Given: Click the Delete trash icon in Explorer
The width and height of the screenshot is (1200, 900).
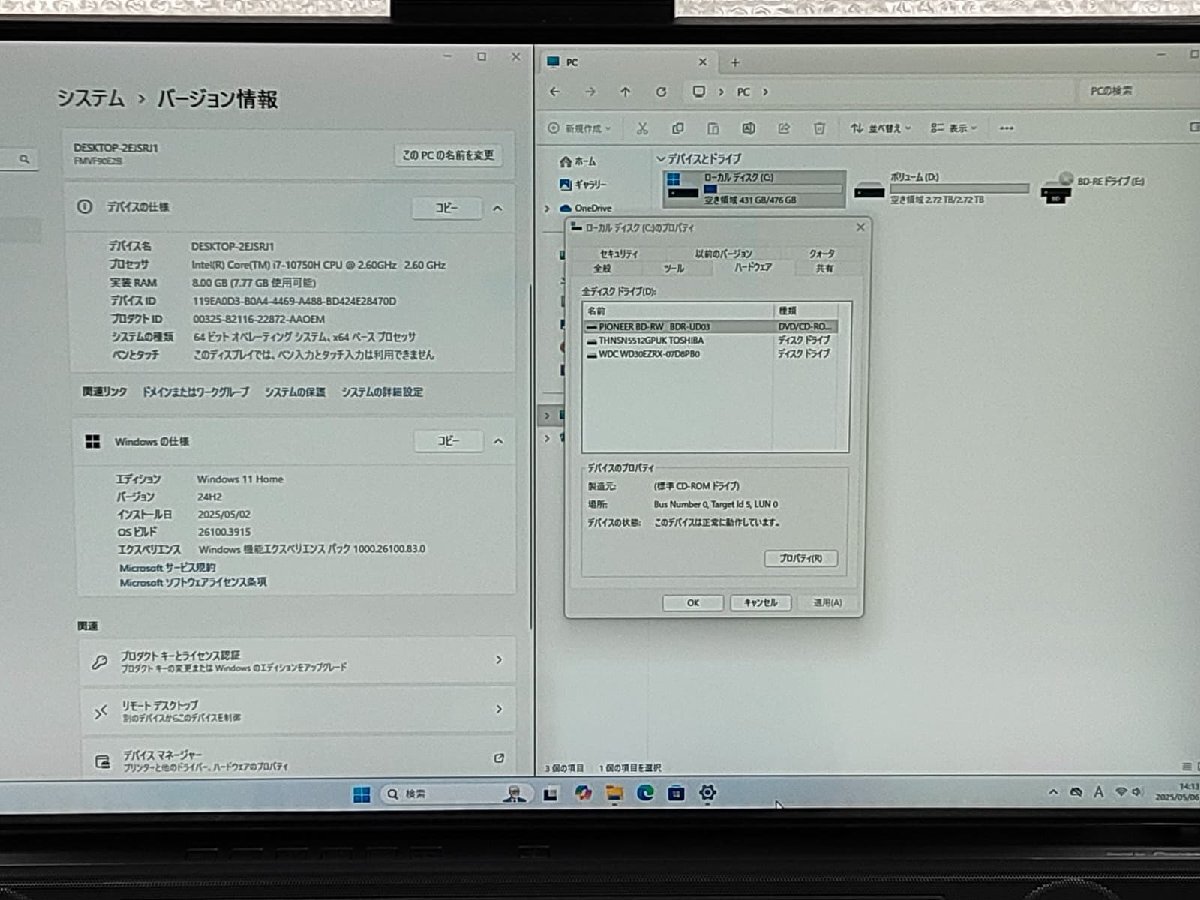Looking at the screenshot, I should (x=819, y=128).
